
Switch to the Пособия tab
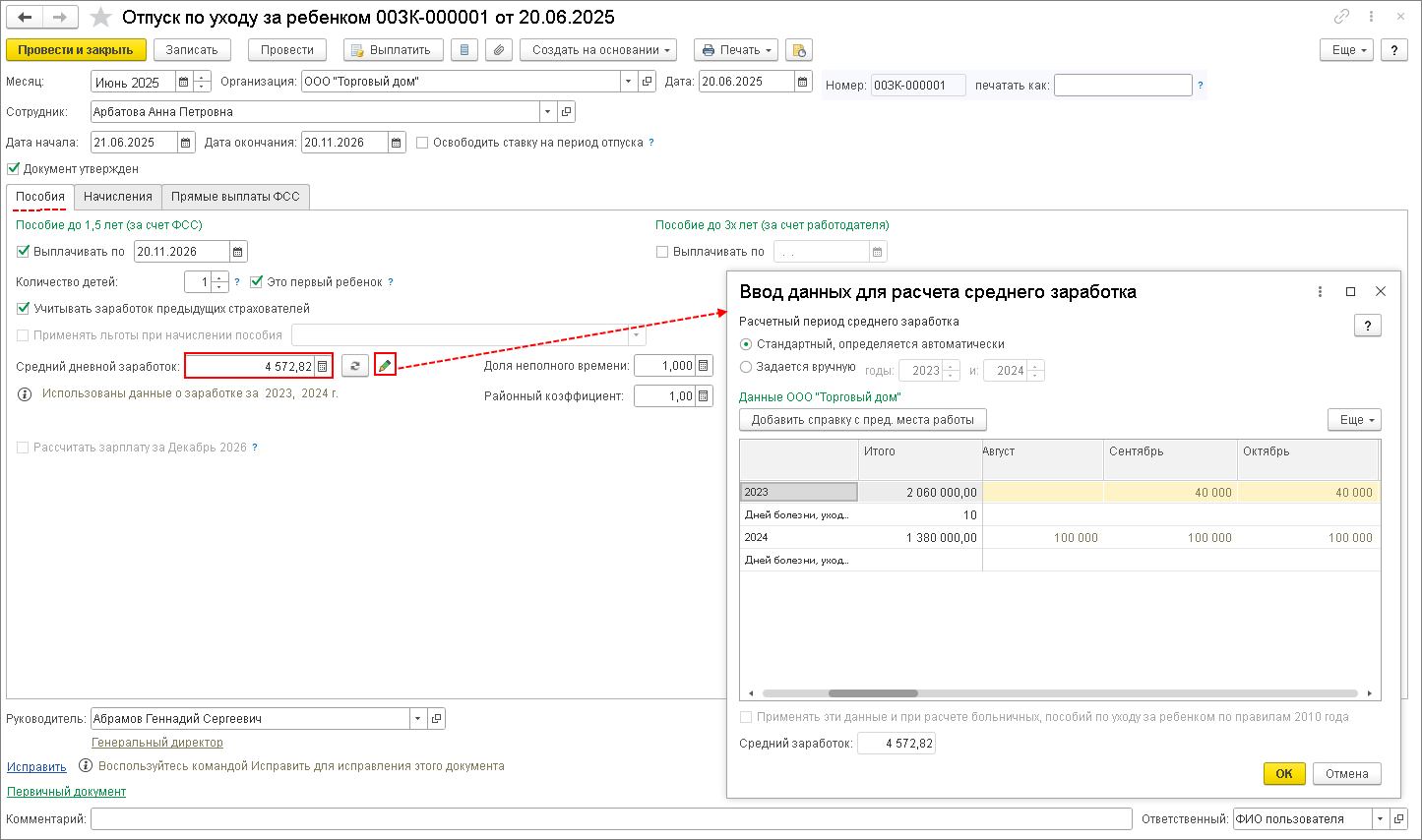click(40, 197)
